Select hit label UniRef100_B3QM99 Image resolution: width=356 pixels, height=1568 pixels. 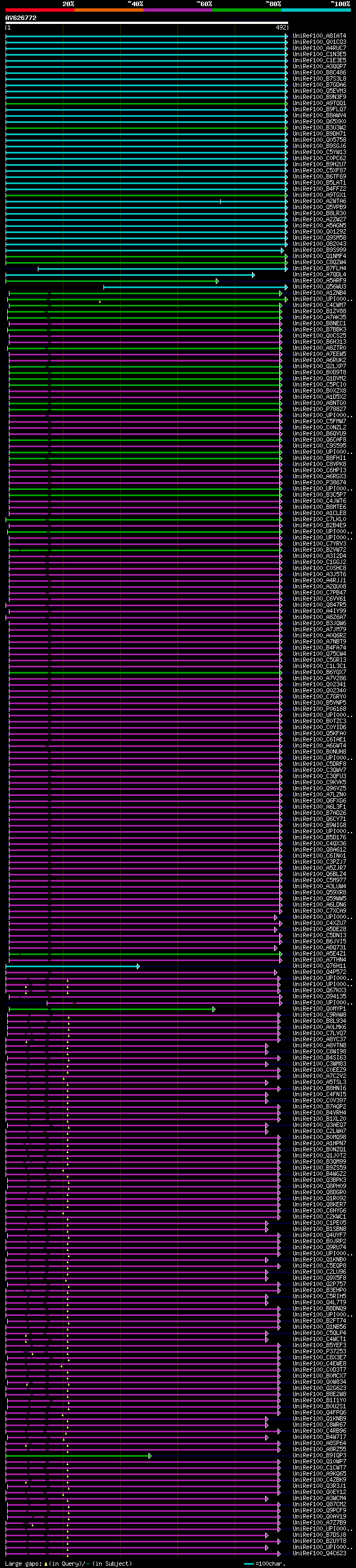(x=319, y=1162)
